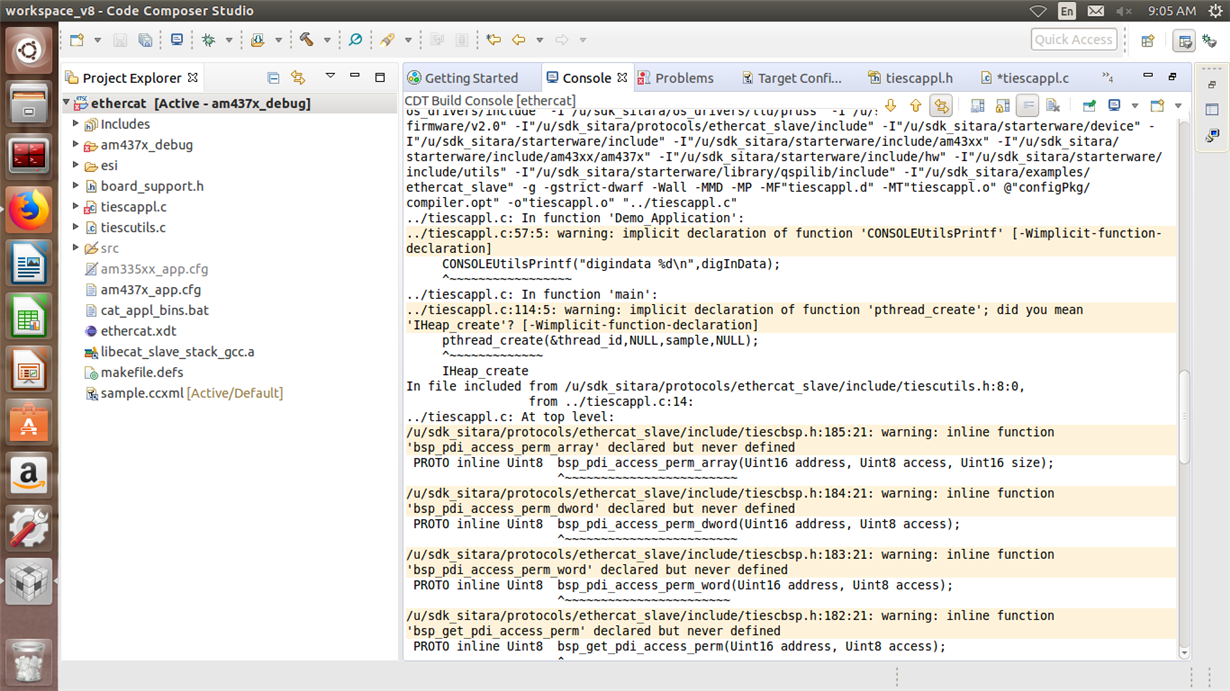This screenshot has height=691, width=1230.
Task: Open the table-shaped view icon in right trim bar
Action: 1212,110
